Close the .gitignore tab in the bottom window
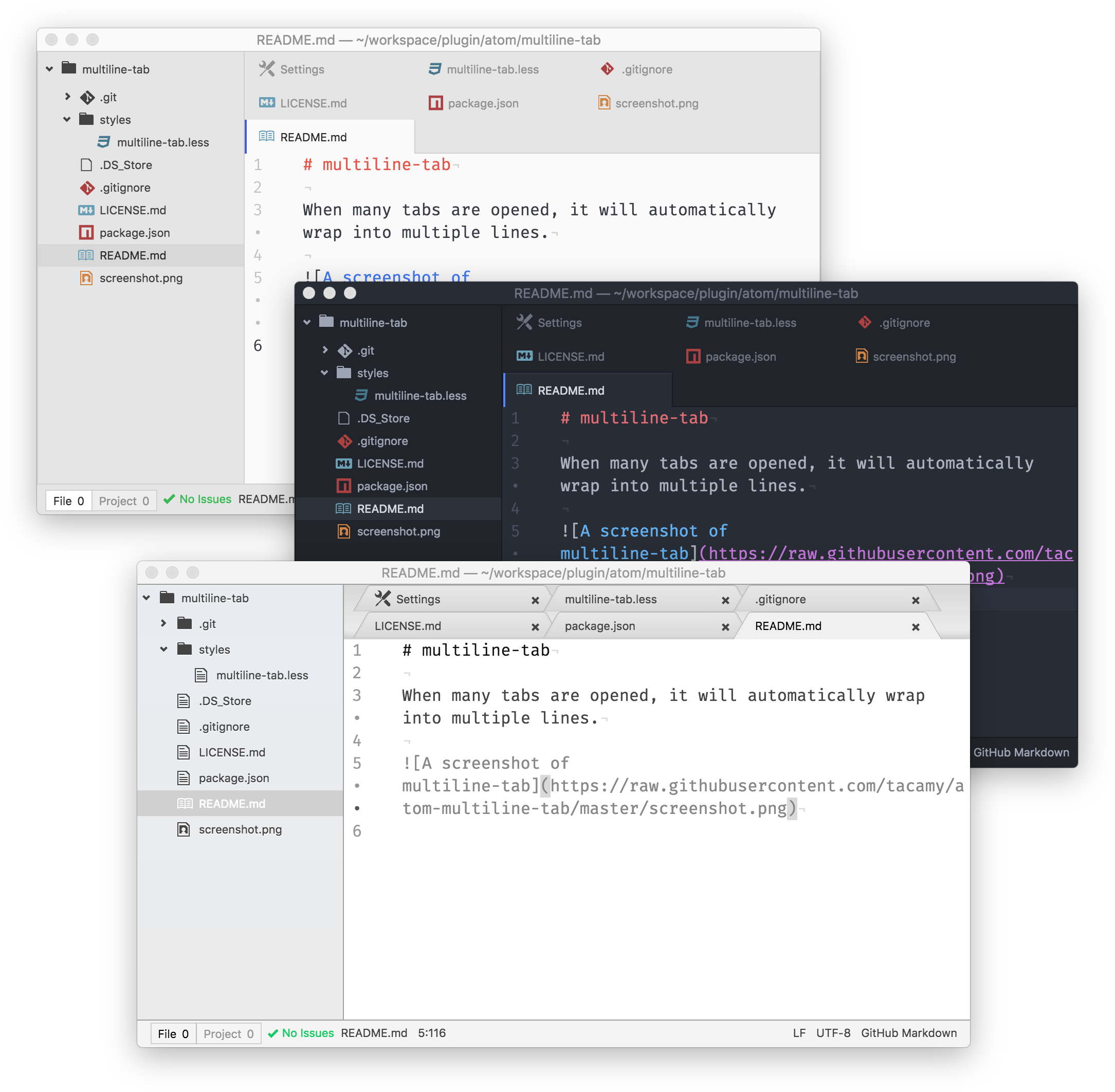Image resolution: width=1115 pixels, height=1092 pixels. 916,600
